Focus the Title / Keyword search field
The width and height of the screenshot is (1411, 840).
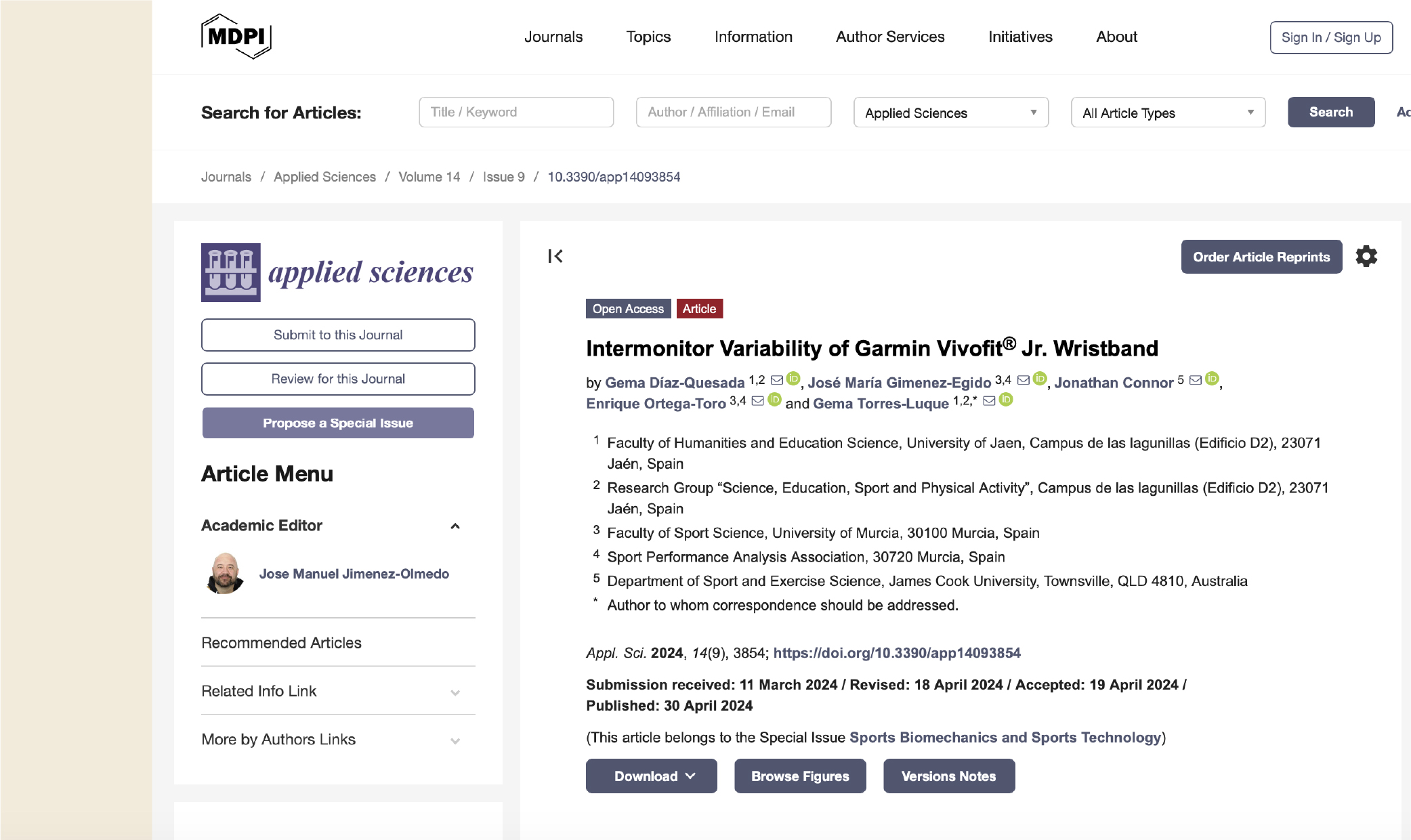point(516,112)
